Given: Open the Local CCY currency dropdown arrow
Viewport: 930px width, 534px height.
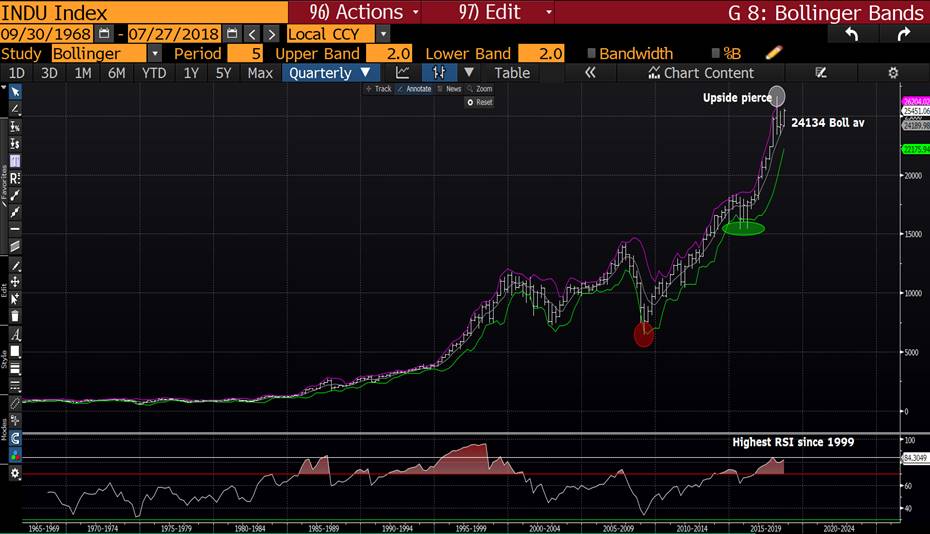Looking at the screenshot, I should (383, 34).
